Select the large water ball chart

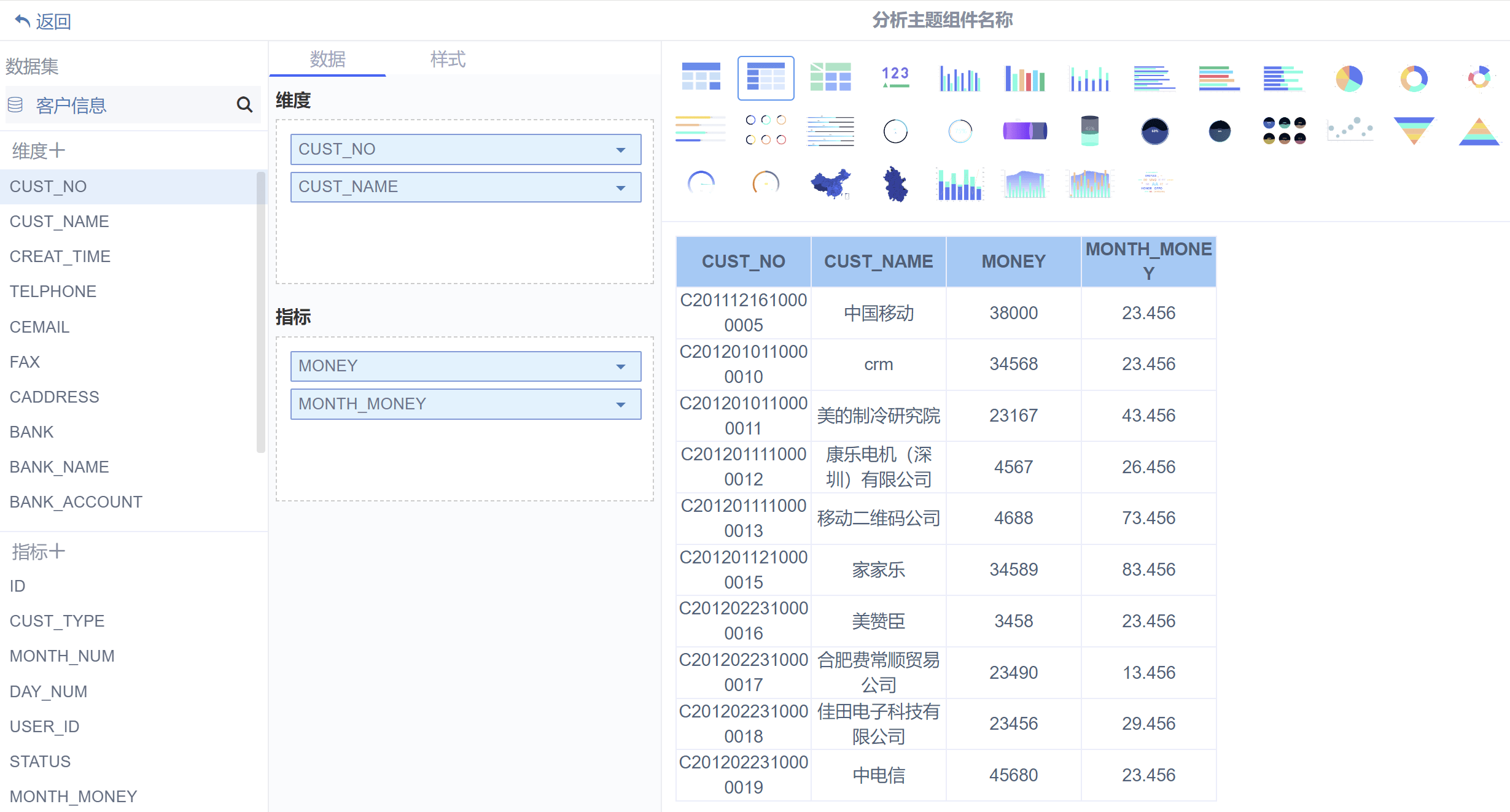point(1154,131)
